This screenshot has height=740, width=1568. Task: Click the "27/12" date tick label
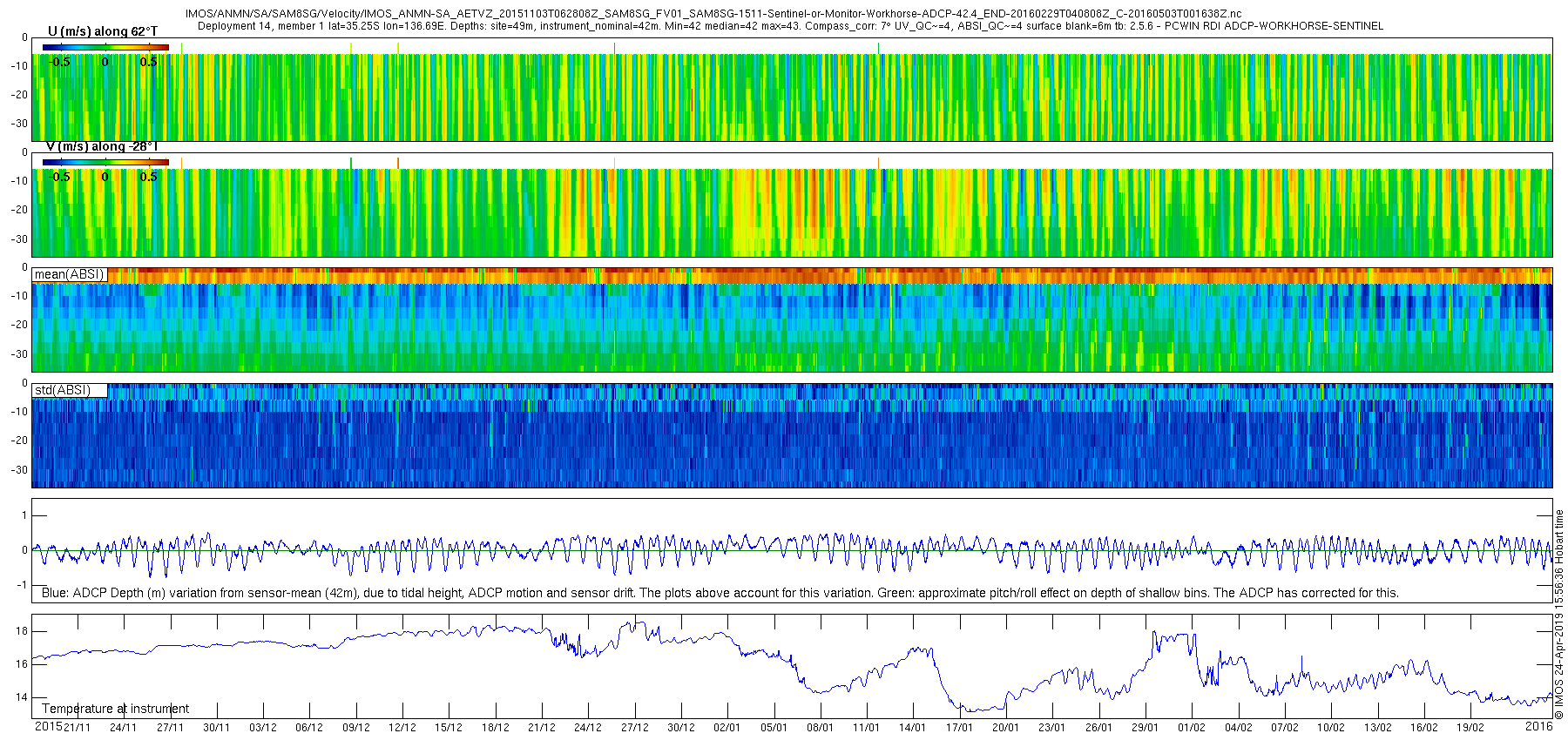tap(634, 727)
